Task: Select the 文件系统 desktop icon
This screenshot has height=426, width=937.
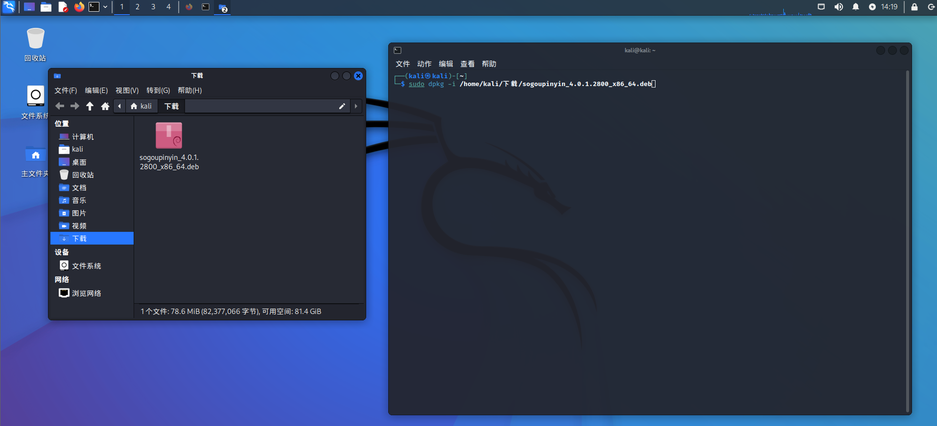Action: coord(35,102)
